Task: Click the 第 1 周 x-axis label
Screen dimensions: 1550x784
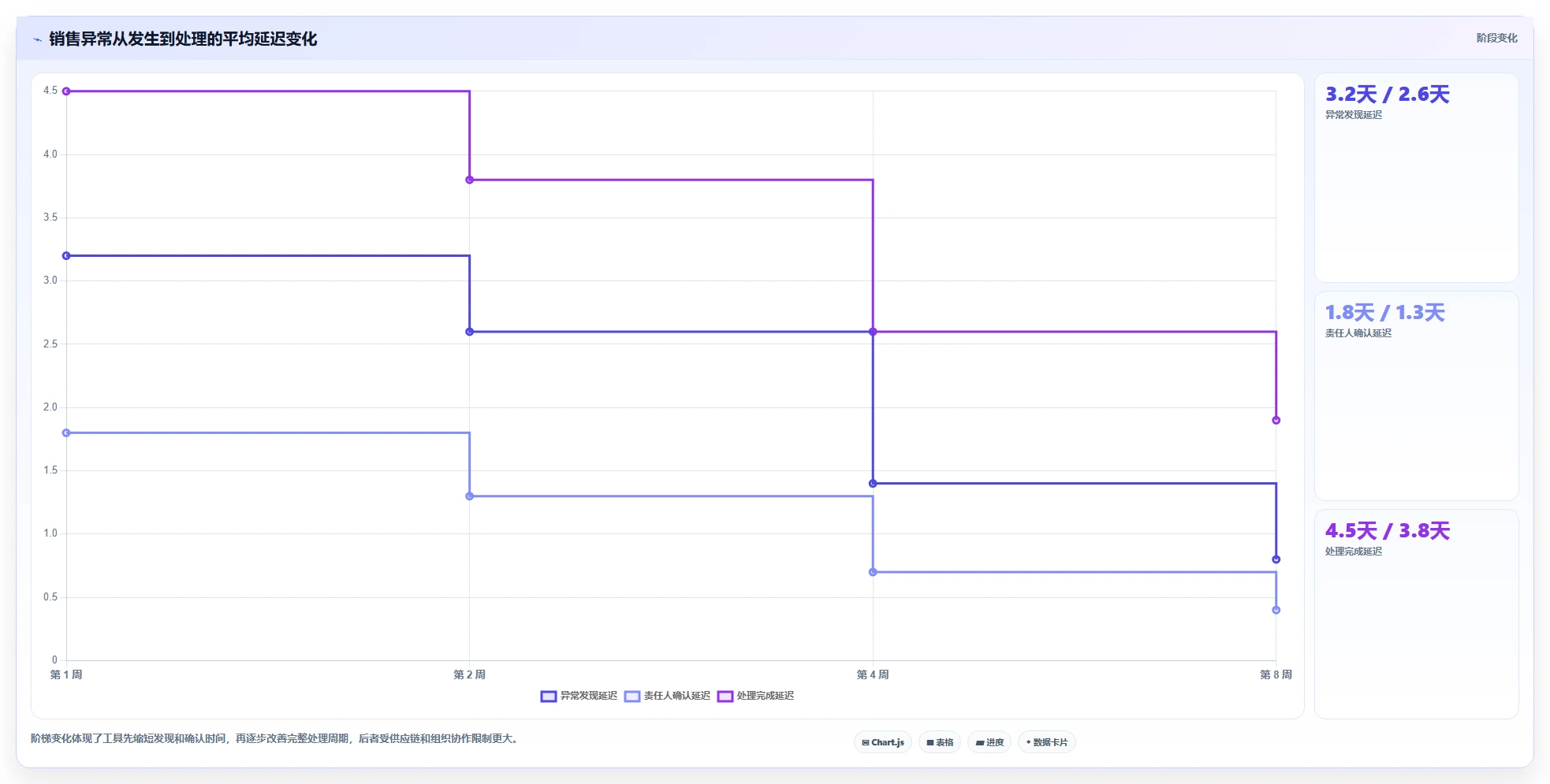Action: pyautogui.click(x=66, y=674)
